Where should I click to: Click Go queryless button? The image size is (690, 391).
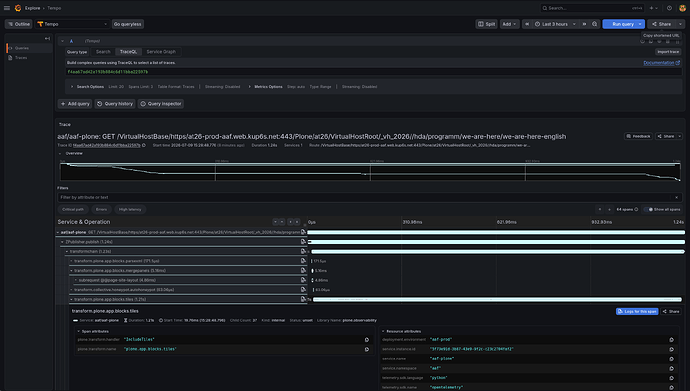128,24
